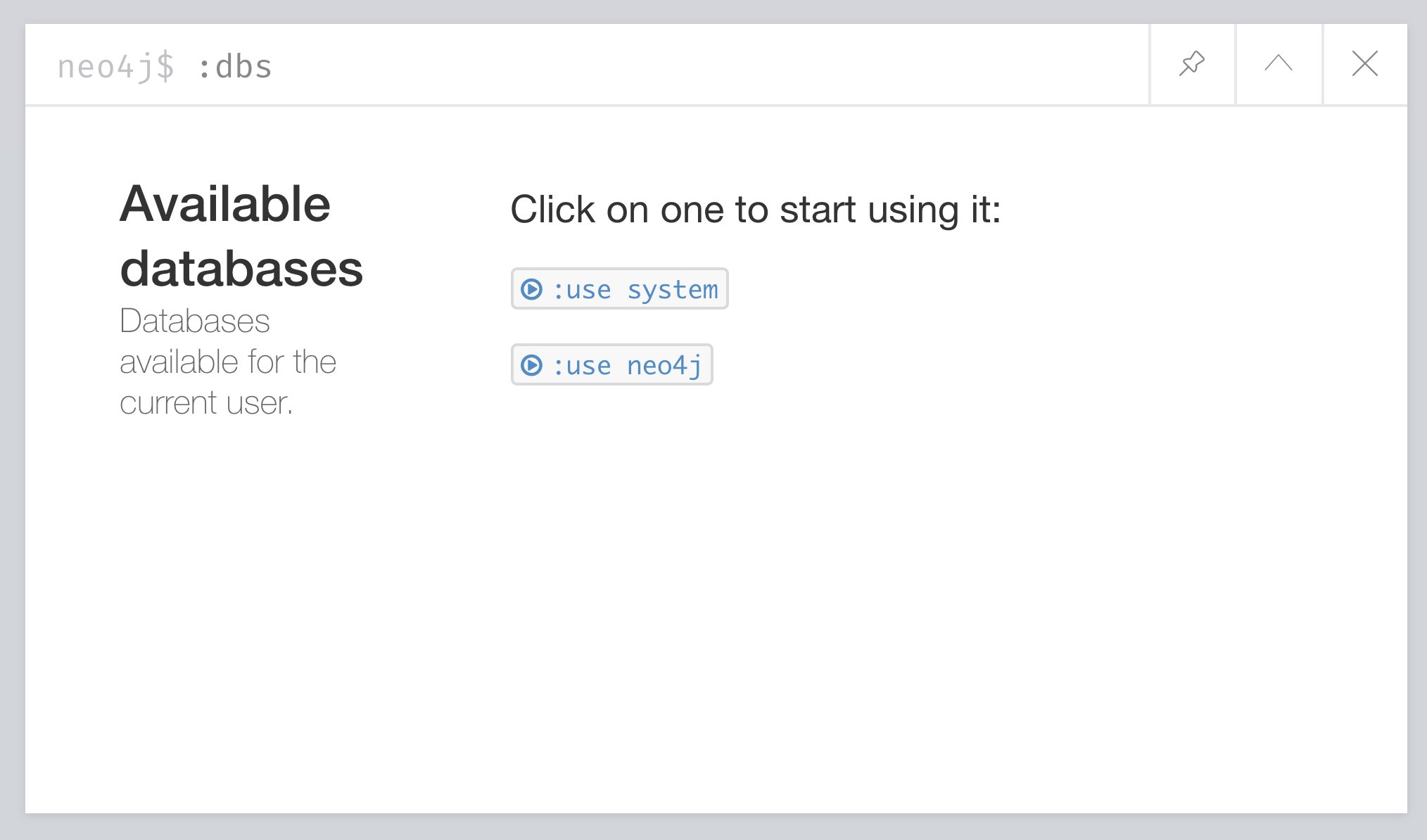1427x840 pixels.
Task: Click the word 'databases' in the title
Action: coord(241,269)
